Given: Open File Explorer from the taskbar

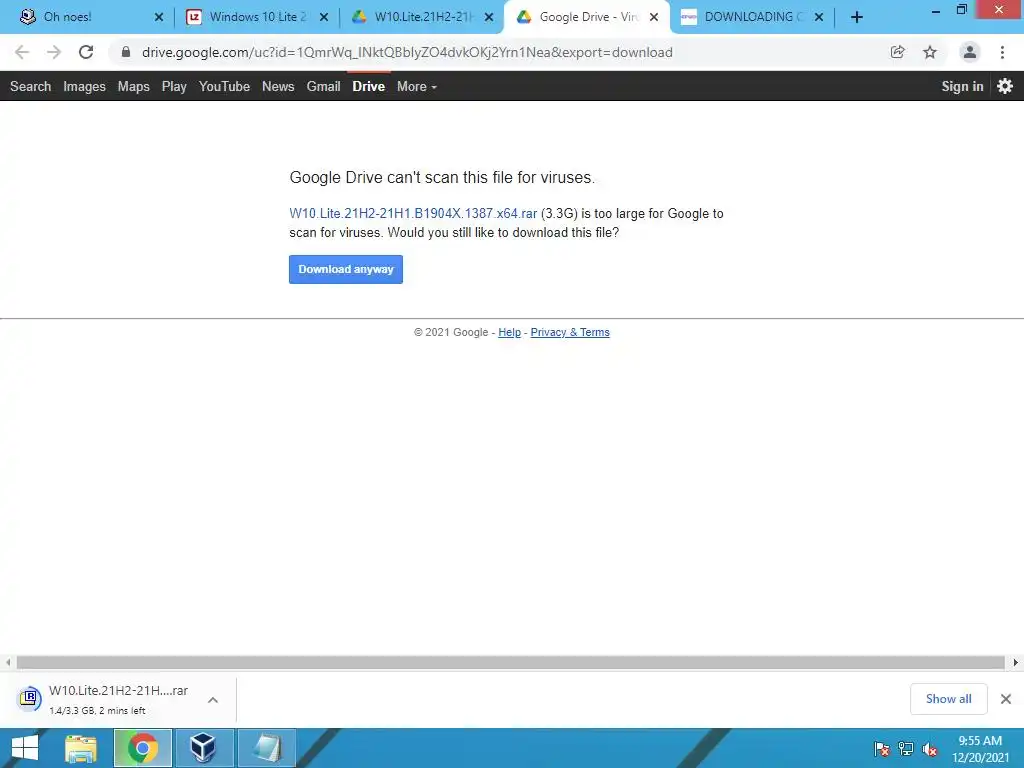Looking at the screenshot, I should pyautogui.click(x=81, y=748).
